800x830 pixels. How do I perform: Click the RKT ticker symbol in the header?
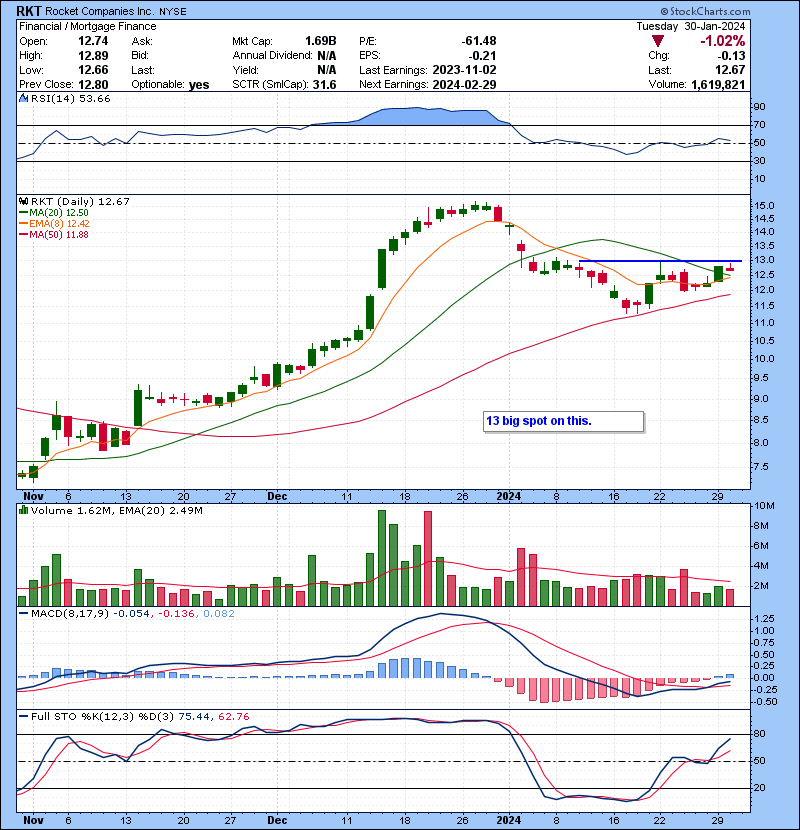pyautogui.click(x=29, y=11)
